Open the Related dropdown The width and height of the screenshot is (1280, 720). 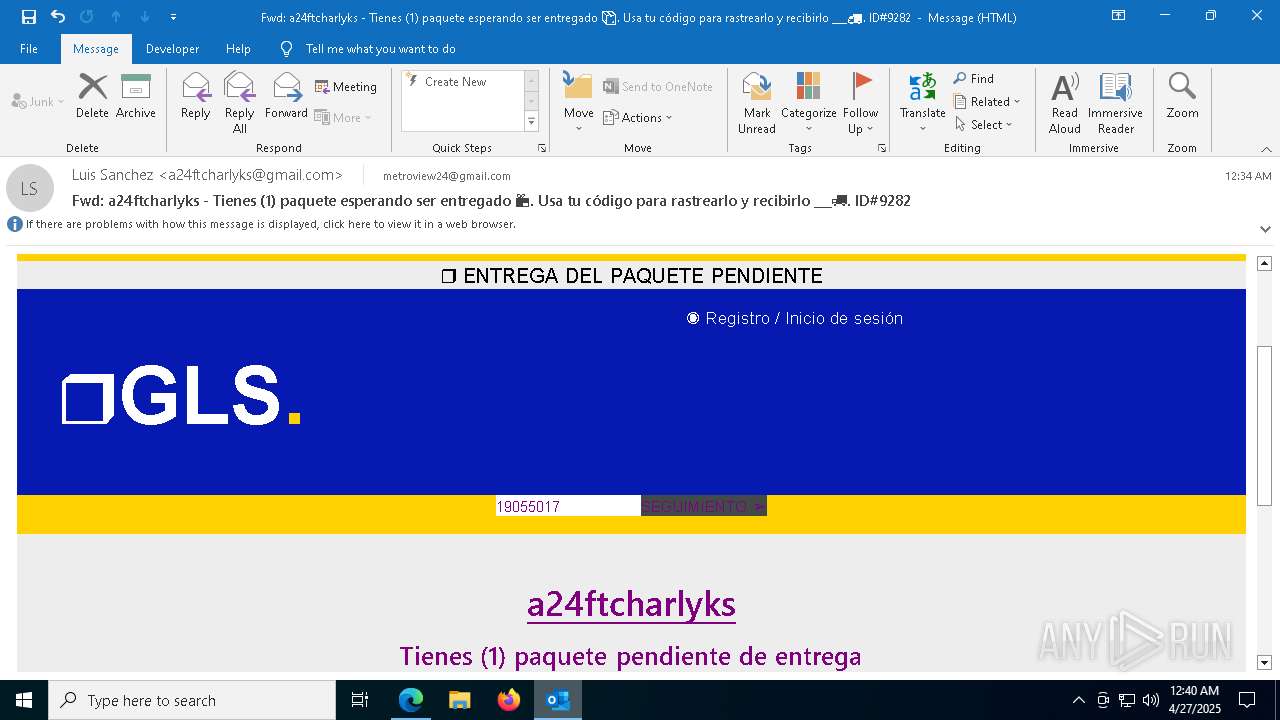point(987,101)
